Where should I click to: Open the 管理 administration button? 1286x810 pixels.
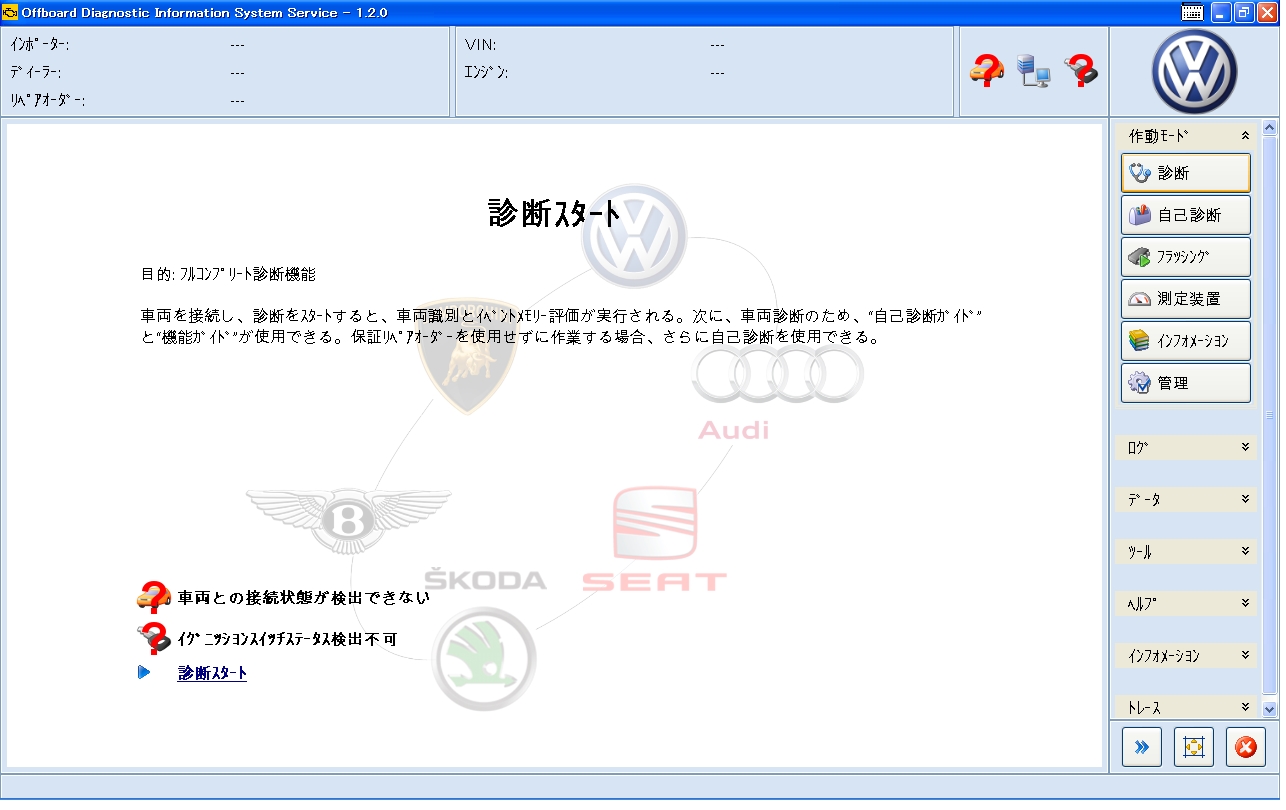coord(1186,383)
